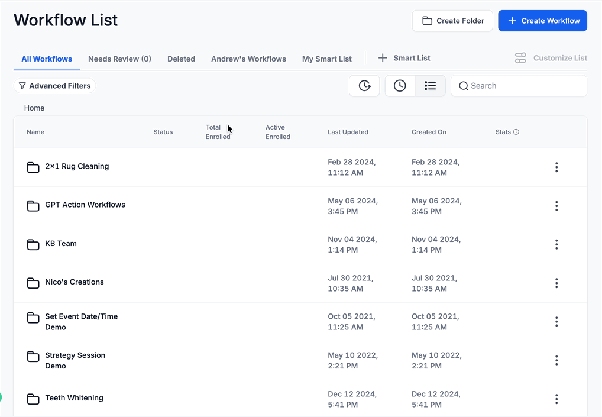
Task: Open the GPT Action Workflows folder
Action: click(x=85, y=205)
